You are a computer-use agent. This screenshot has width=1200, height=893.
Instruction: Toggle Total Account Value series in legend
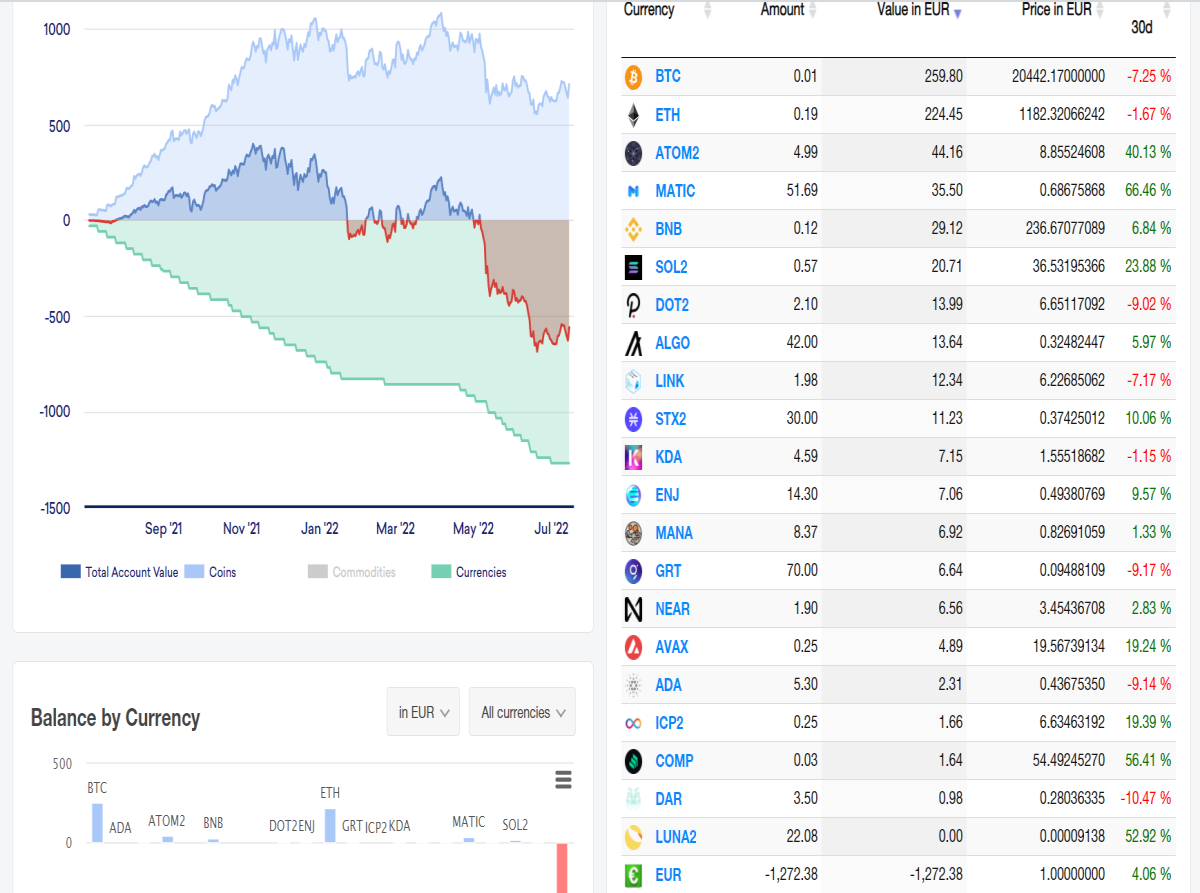120,572
